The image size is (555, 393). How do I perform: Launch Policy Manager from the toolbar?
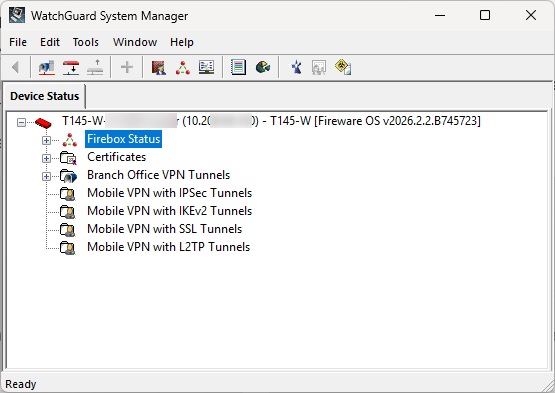coord(159,67)
